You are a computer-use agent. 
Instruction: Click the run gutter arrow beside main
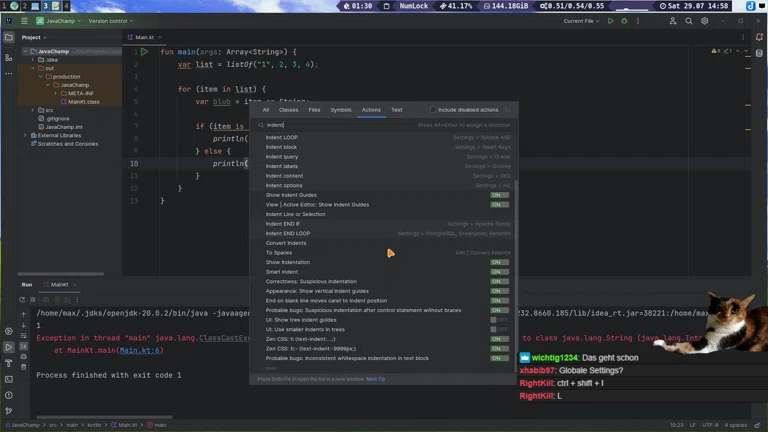(x=144, y=51)
